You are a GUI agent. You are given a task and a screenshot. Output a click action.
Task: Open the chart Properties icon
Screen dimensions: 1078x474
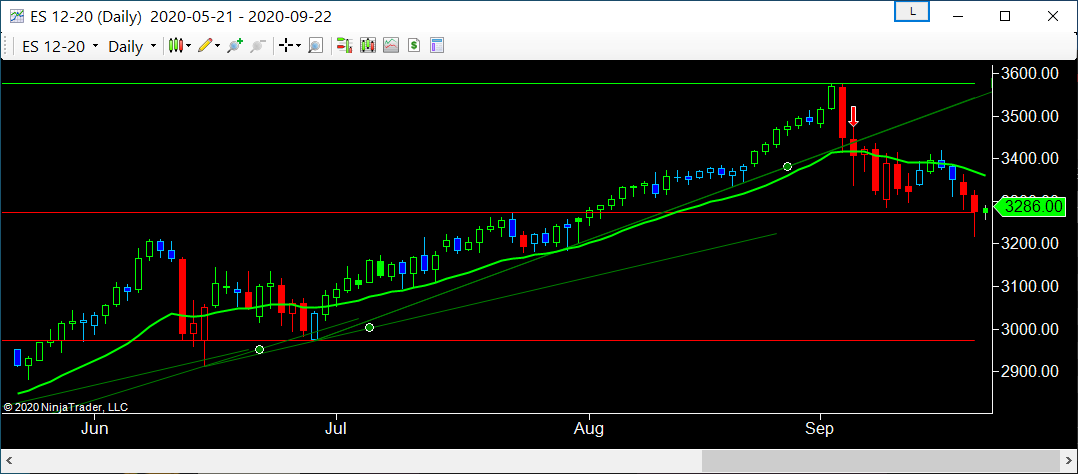click(437, 46)
